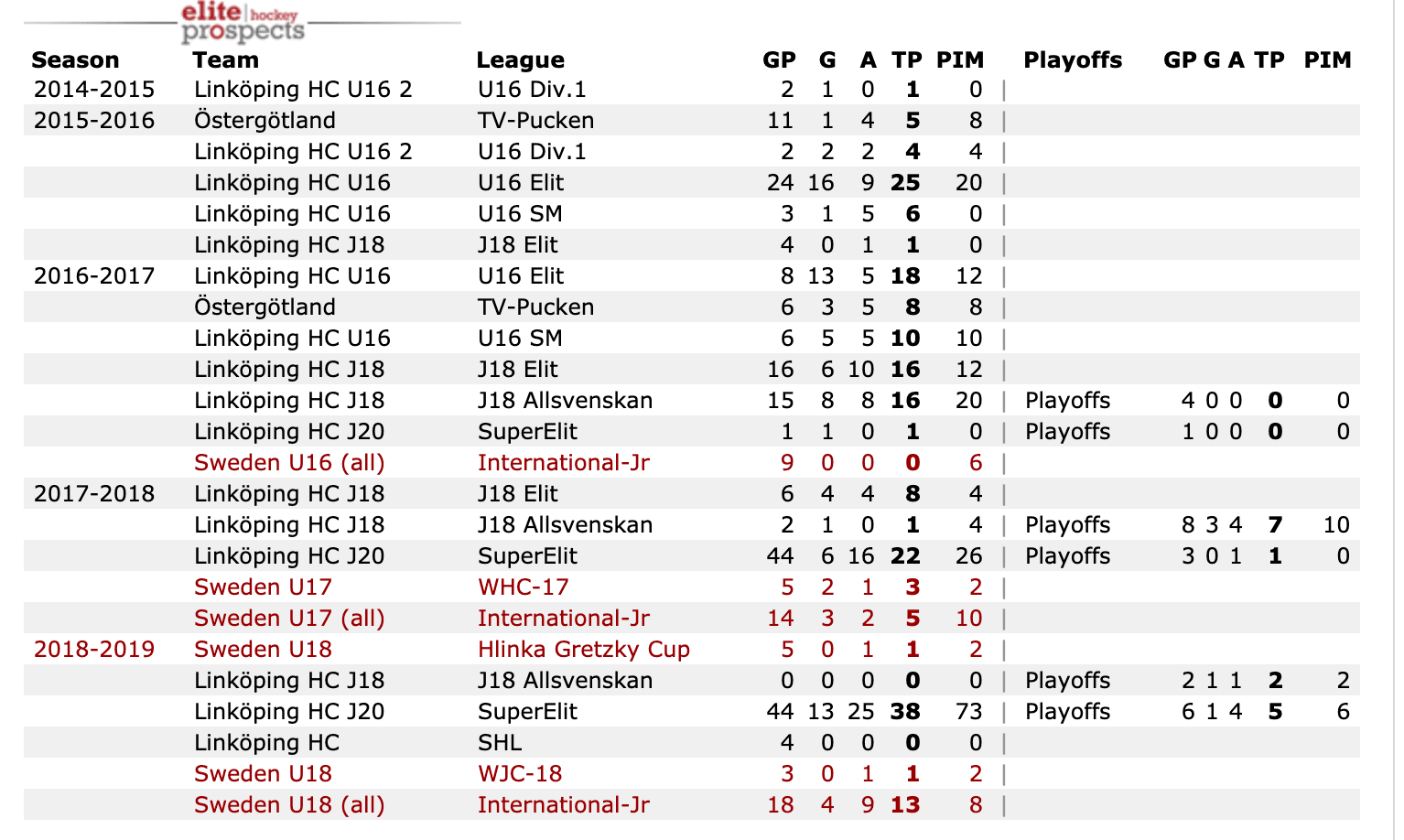This screenshot has width=1404, height=840.
Task: Select the 2018-2019 season label
Action: pos(94,650)
